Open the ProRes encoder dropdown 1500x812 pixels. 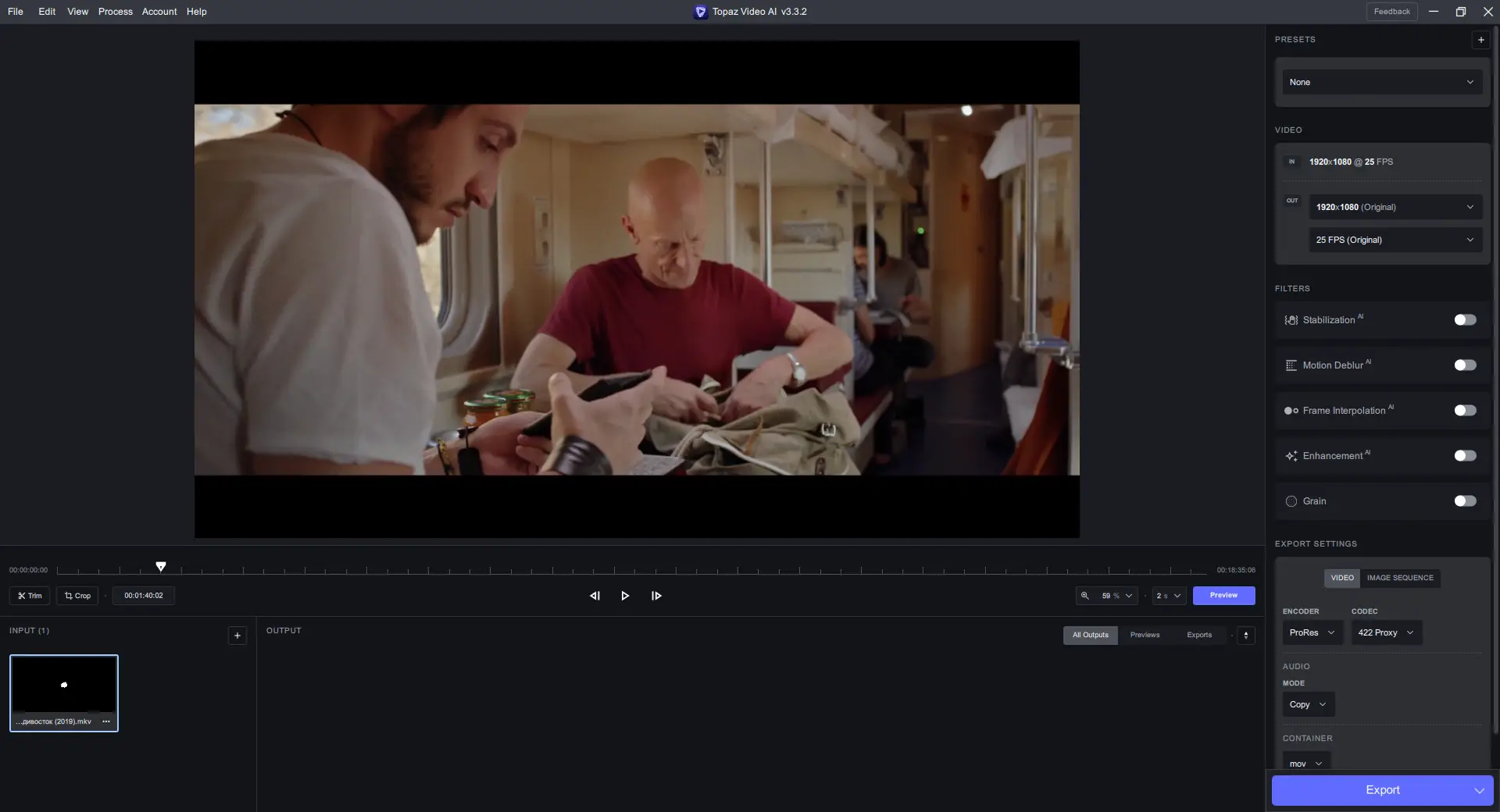coord(1312,632)
